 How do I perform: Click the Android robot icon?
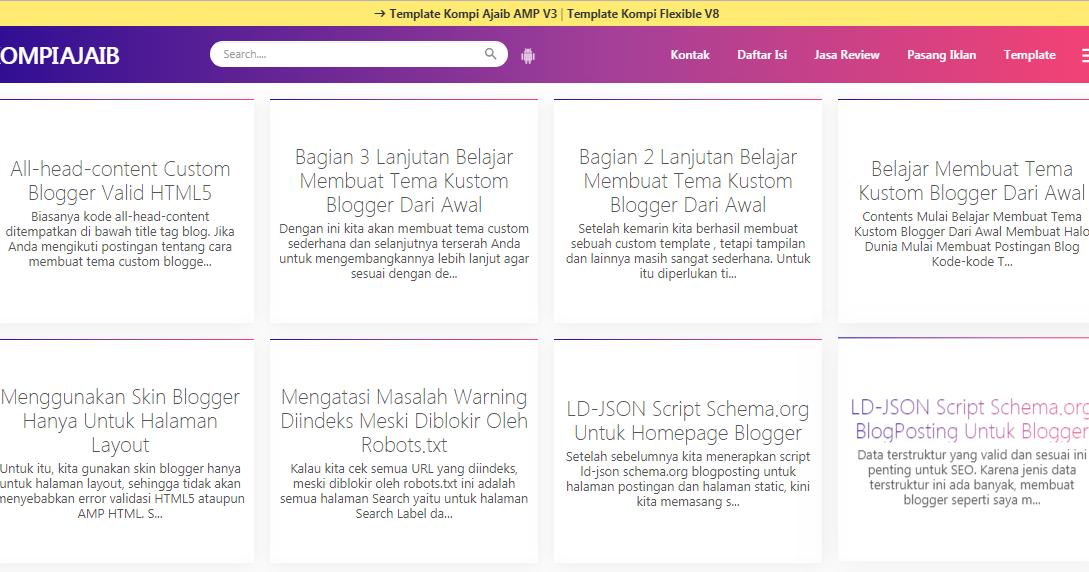point(528,56)
